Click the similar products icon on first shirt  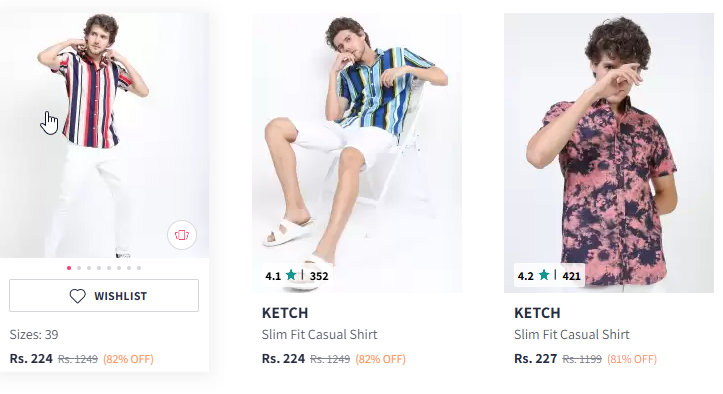point(182,235)
